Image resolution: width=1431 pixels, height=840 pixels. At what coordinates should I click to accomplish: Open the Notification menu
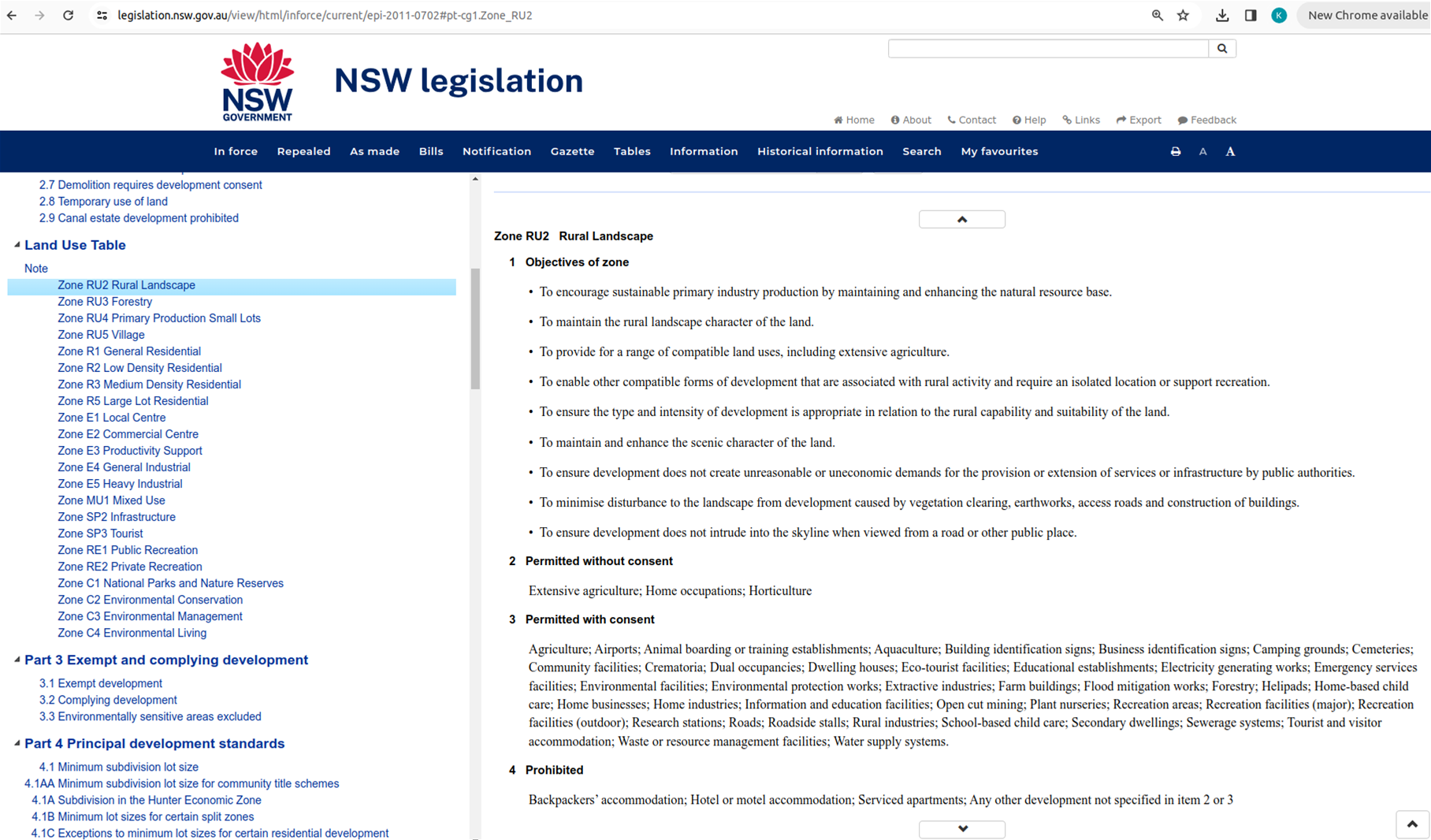coord(496,151)
